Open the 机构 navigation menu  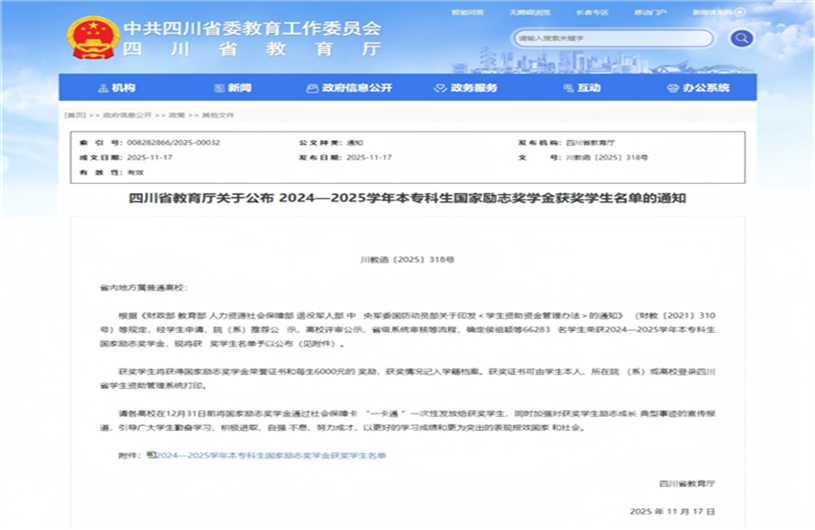click(x=116, y=88)
